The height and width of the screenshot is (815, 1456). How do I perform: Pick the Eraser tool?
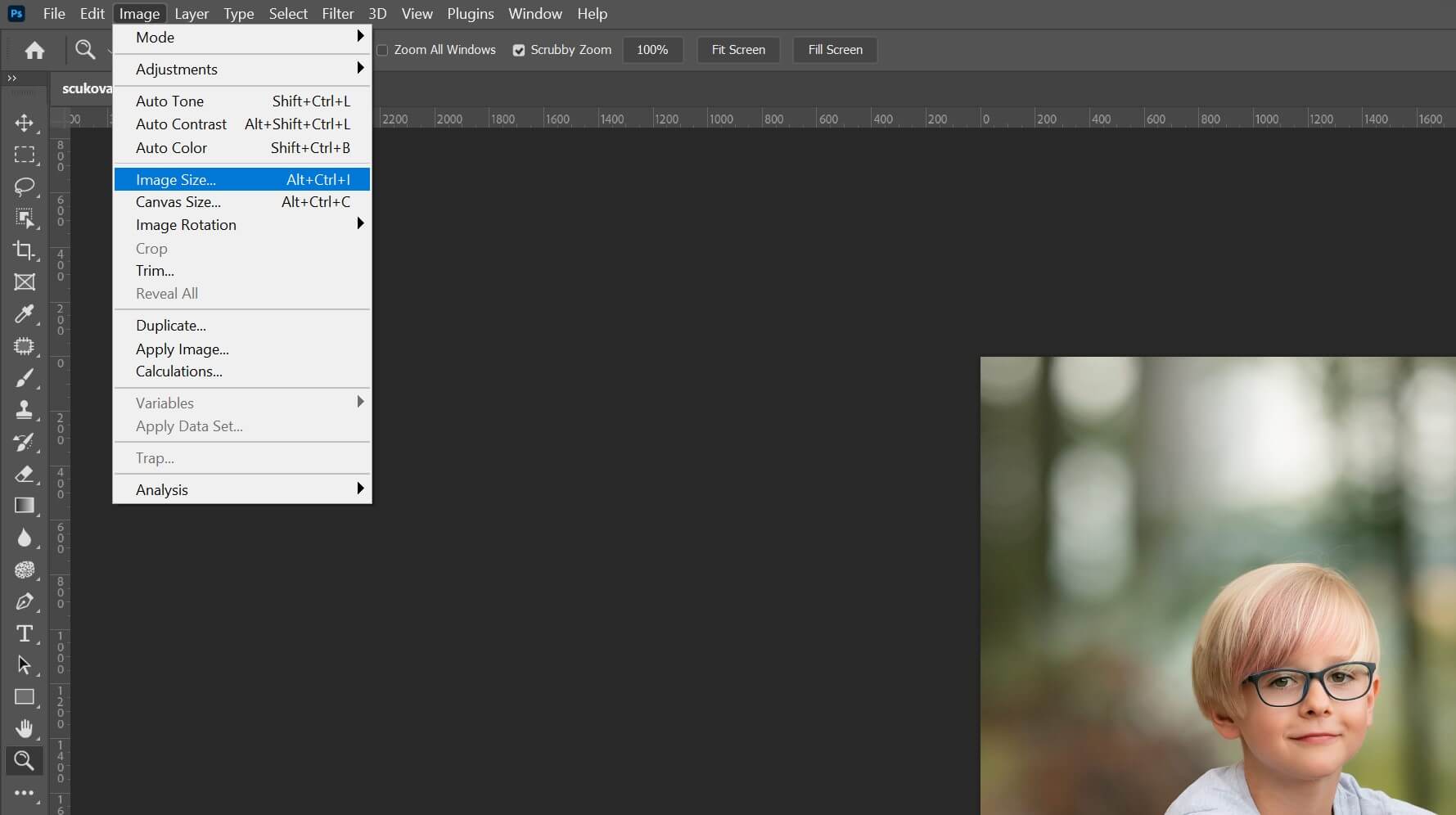pyautogui.click(x=25, y=475)
